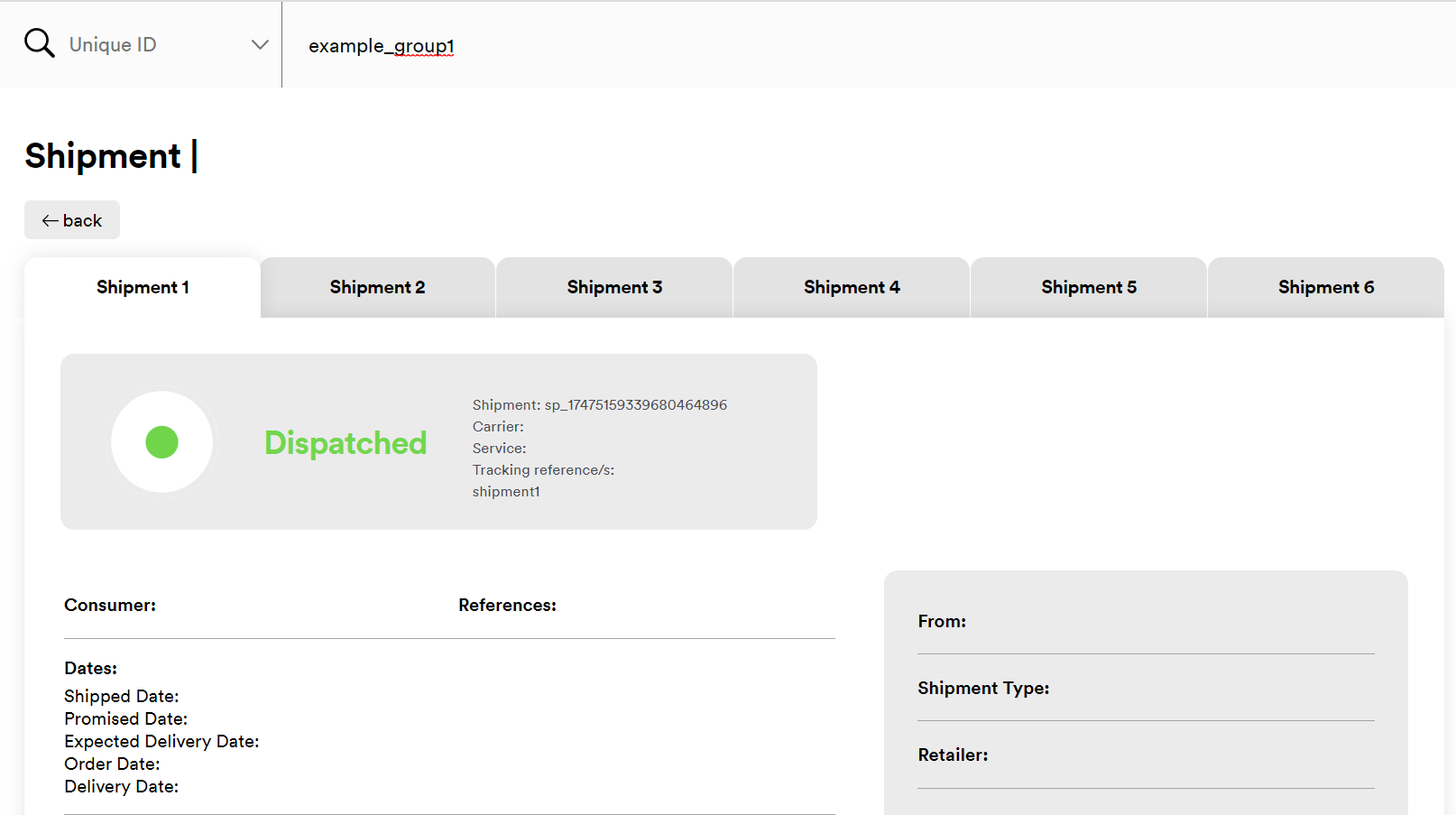
Task: Select the Shipment 1 tab
Action: (143, 287)
